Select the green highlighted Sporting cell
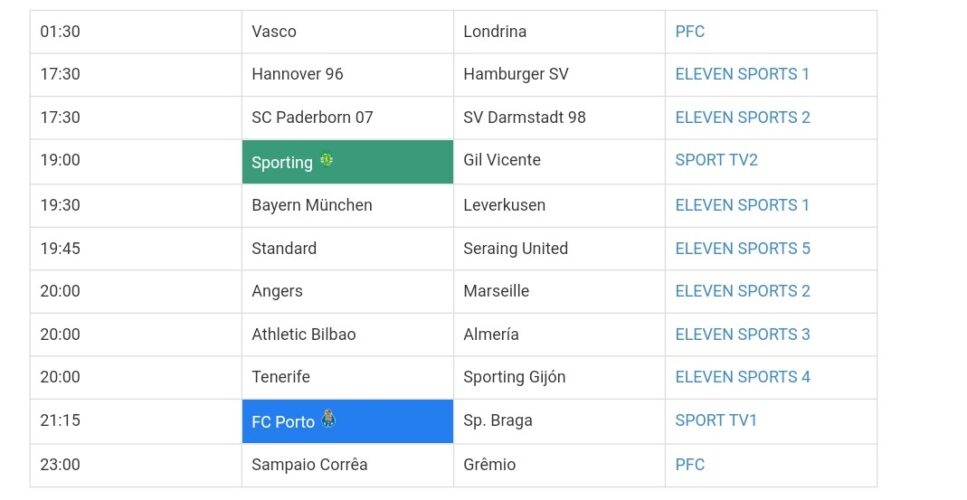 tap(348, 162)
